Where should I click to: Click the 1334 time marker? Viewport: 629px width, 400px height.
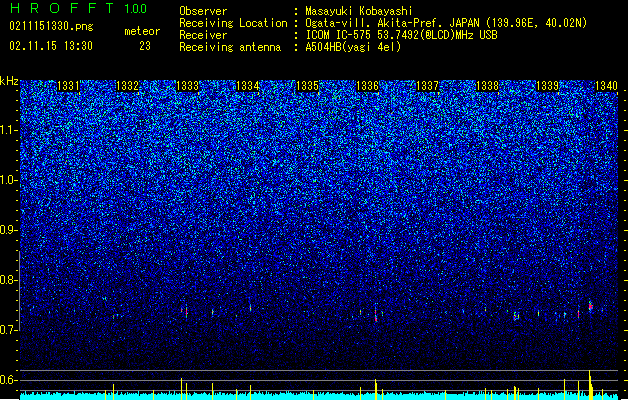coord(248,86)
